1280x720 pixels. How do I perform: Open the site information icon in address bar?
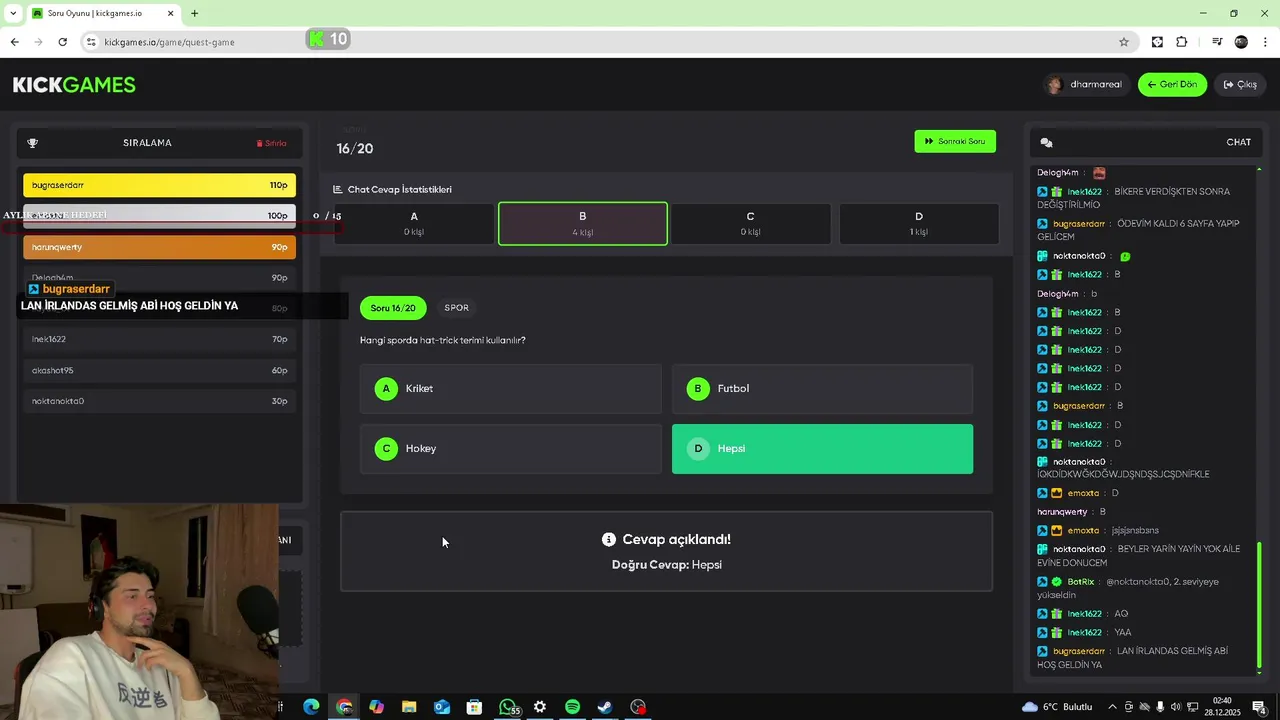pyautogui.click(x=91, y=42)
